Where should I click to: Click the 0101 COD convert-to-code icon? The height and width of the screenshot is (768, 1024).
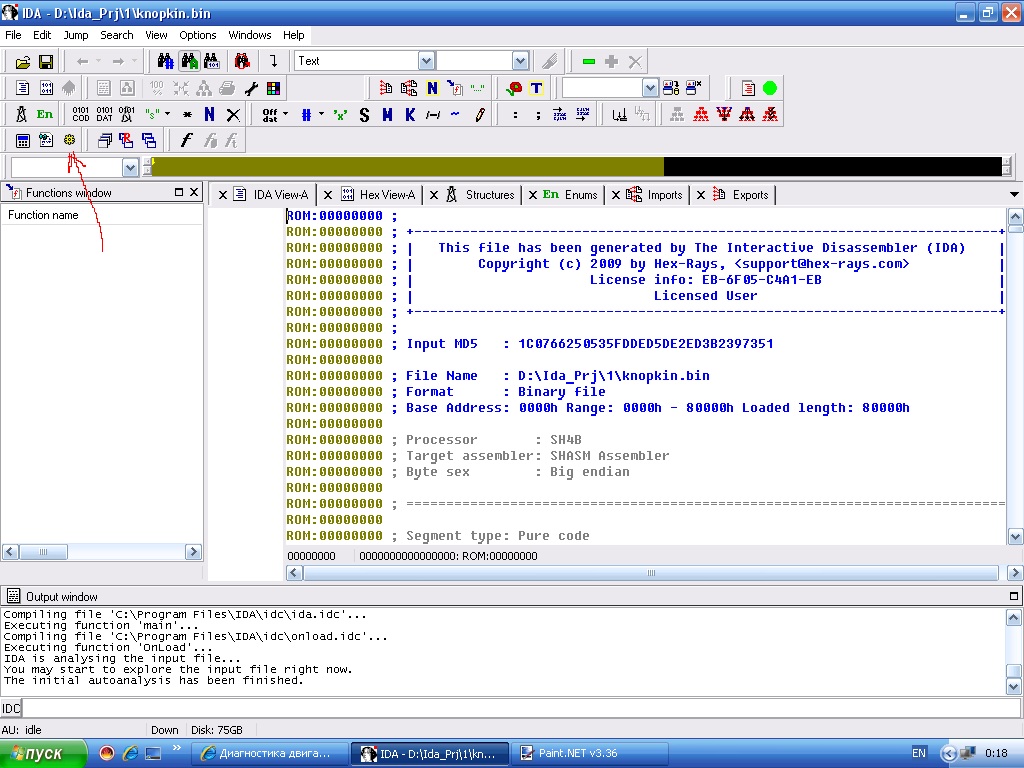(81, 115)
